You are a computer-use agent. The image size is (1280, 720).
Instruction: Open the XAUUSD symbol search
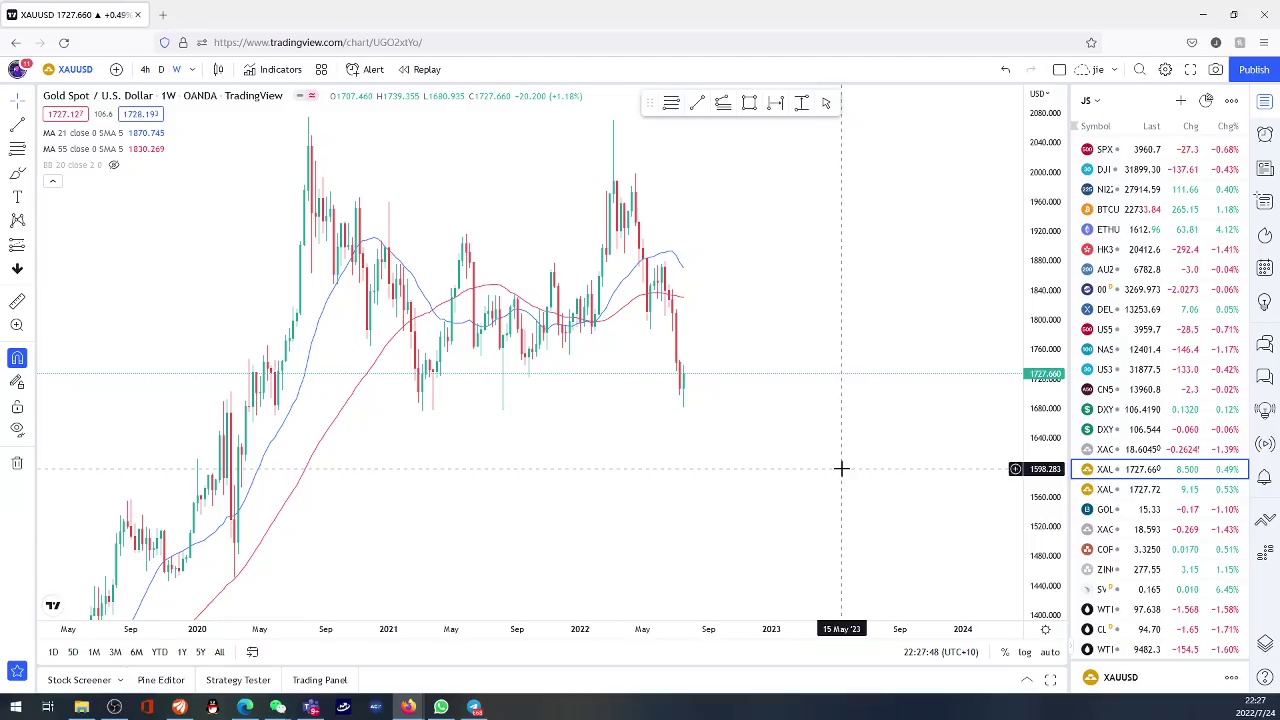(x=68, y=69)
